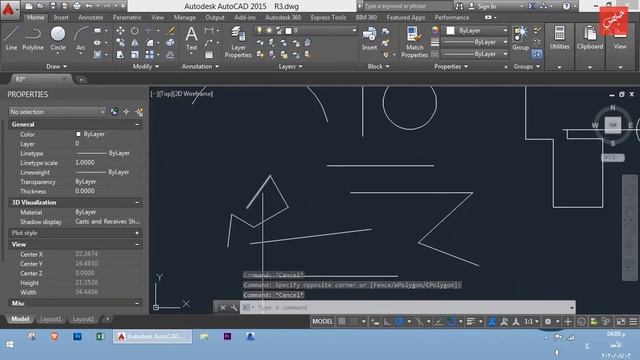
Task: Click the Quick Select icon in Properties palette
Action: click(x=139, y=112)
